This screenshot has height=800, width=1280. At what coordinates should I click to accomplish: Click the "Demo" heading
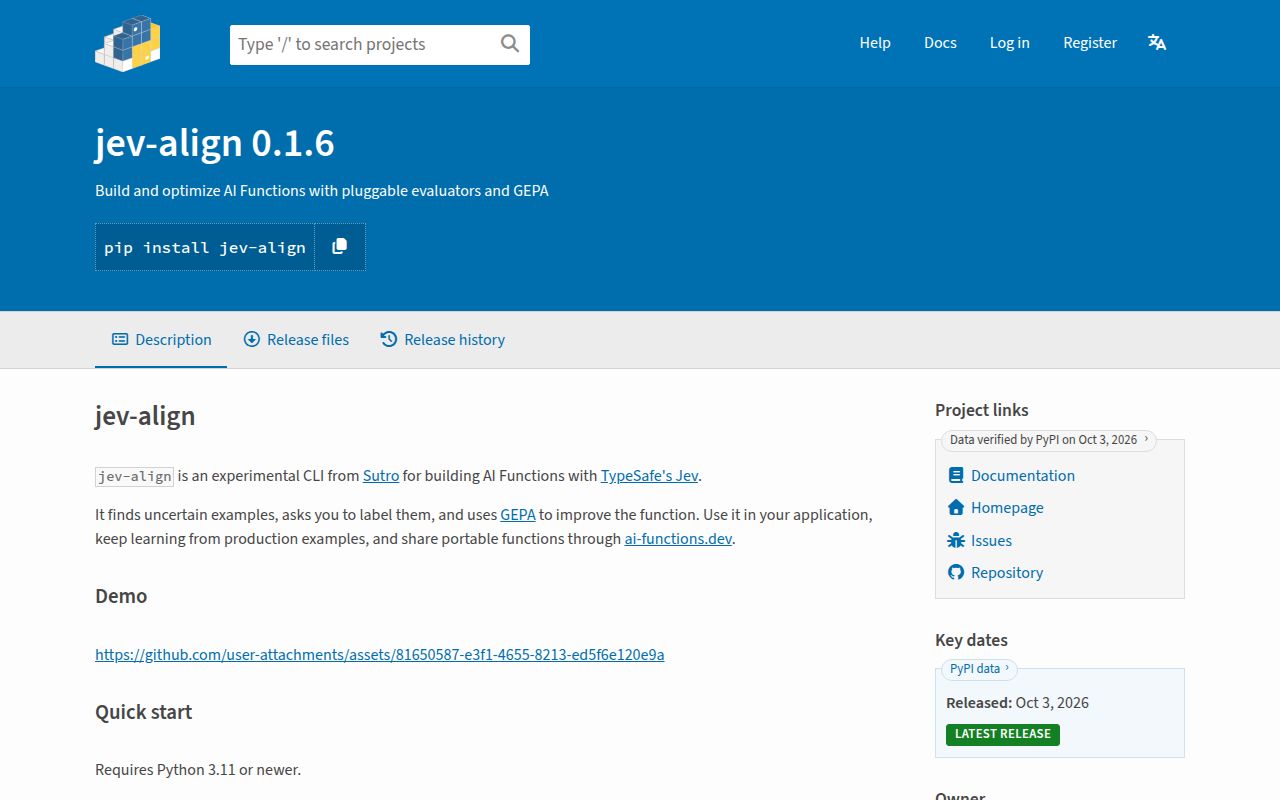pyautogui.click(x=121, y=596)
